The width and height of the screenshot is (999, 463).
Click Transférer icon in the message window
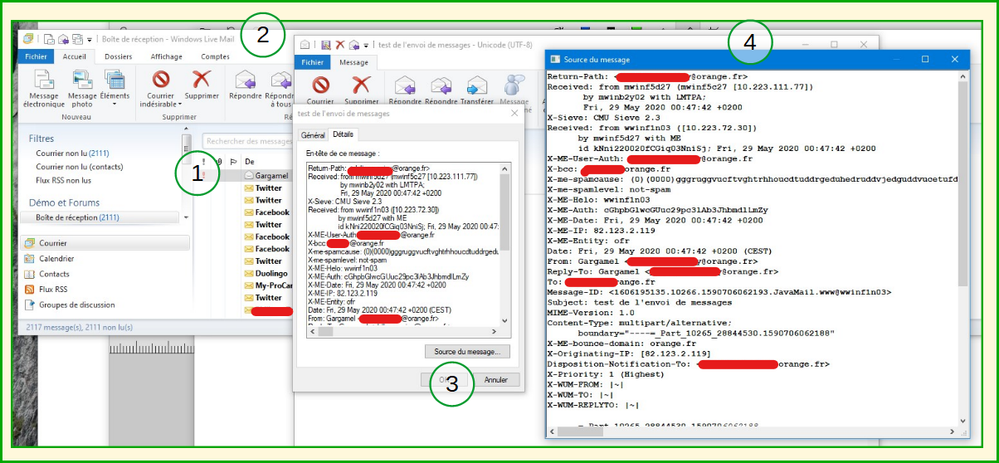(477, 85)
